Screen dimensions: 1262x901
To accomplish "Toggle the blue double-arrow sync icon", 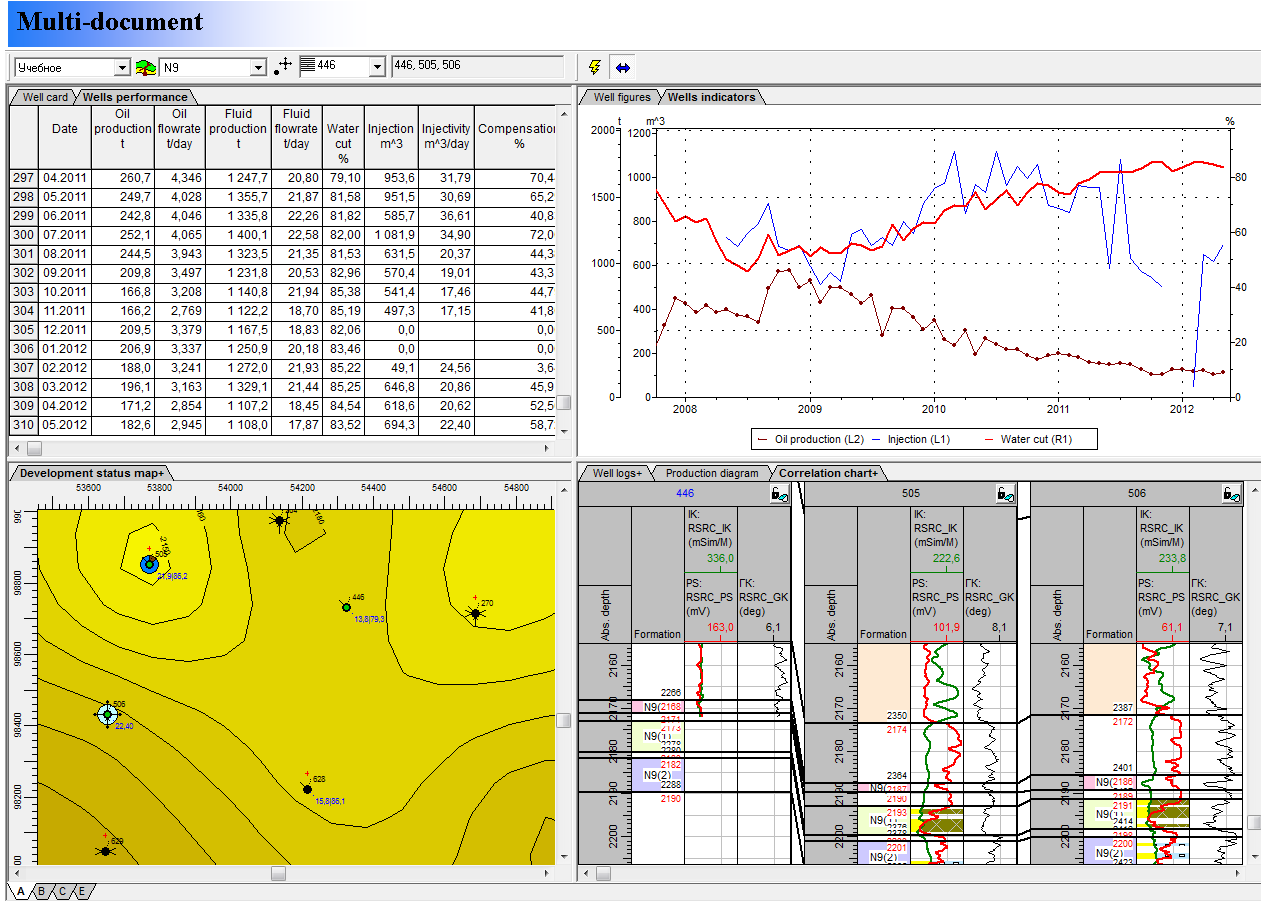I will [x=623, y=67].
